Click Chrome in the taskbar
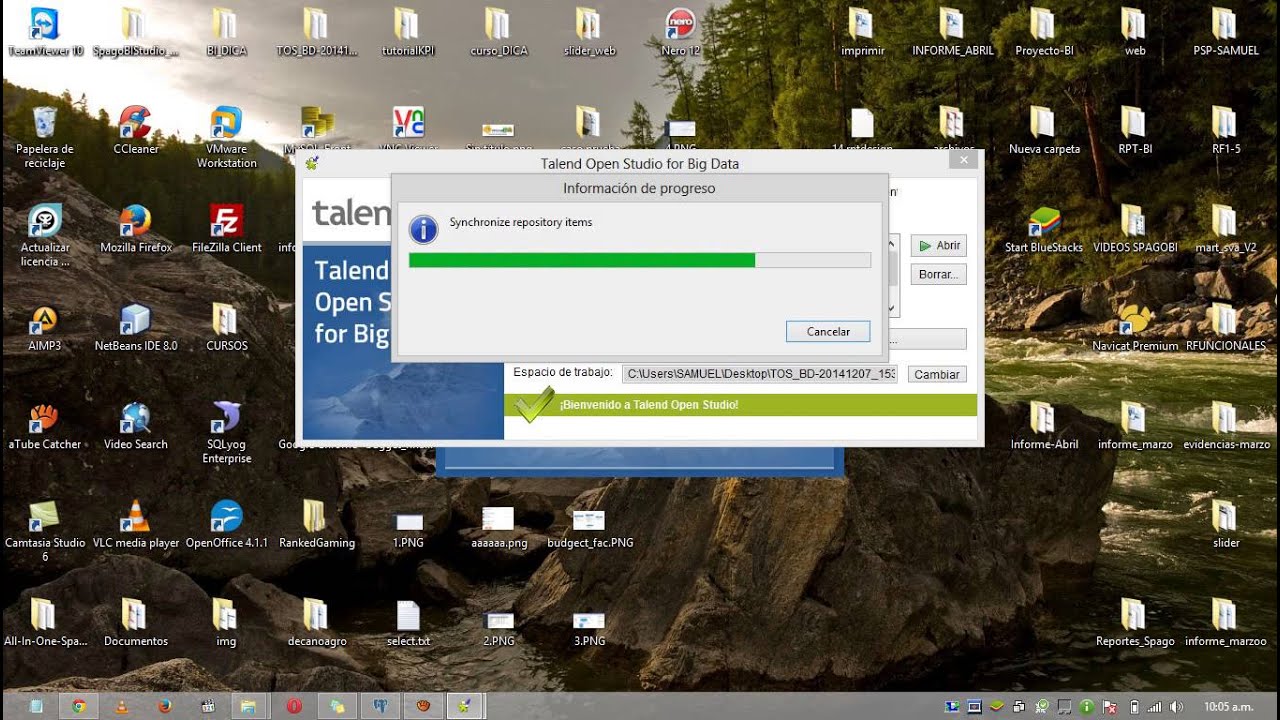 78,706
